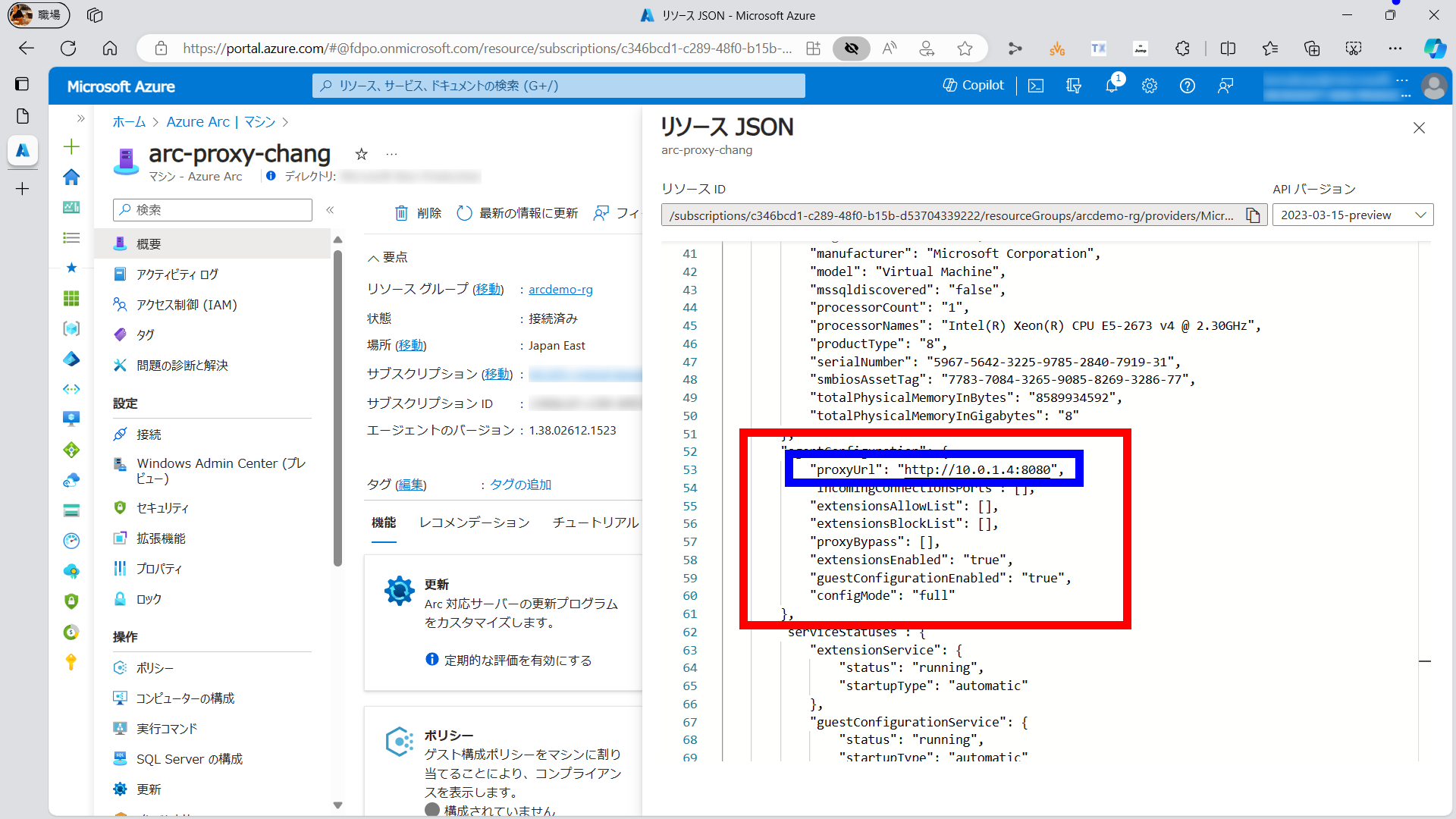This screenshot has height=819, width=1456.
Task: Collapse the 要点 essentials section
Action: point(388,257)
